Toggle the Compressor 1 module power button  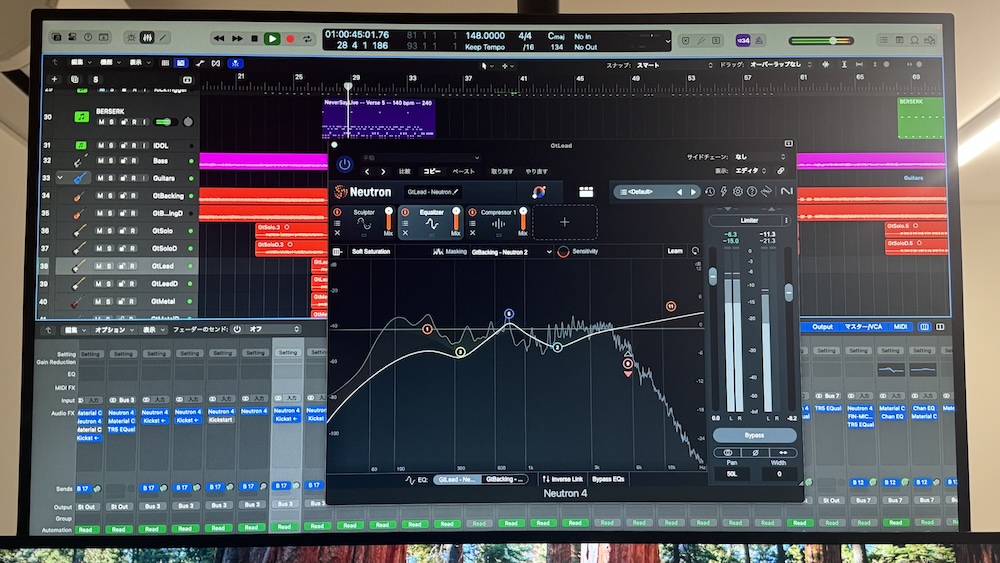pyautogui.click(x=473, y=212)
